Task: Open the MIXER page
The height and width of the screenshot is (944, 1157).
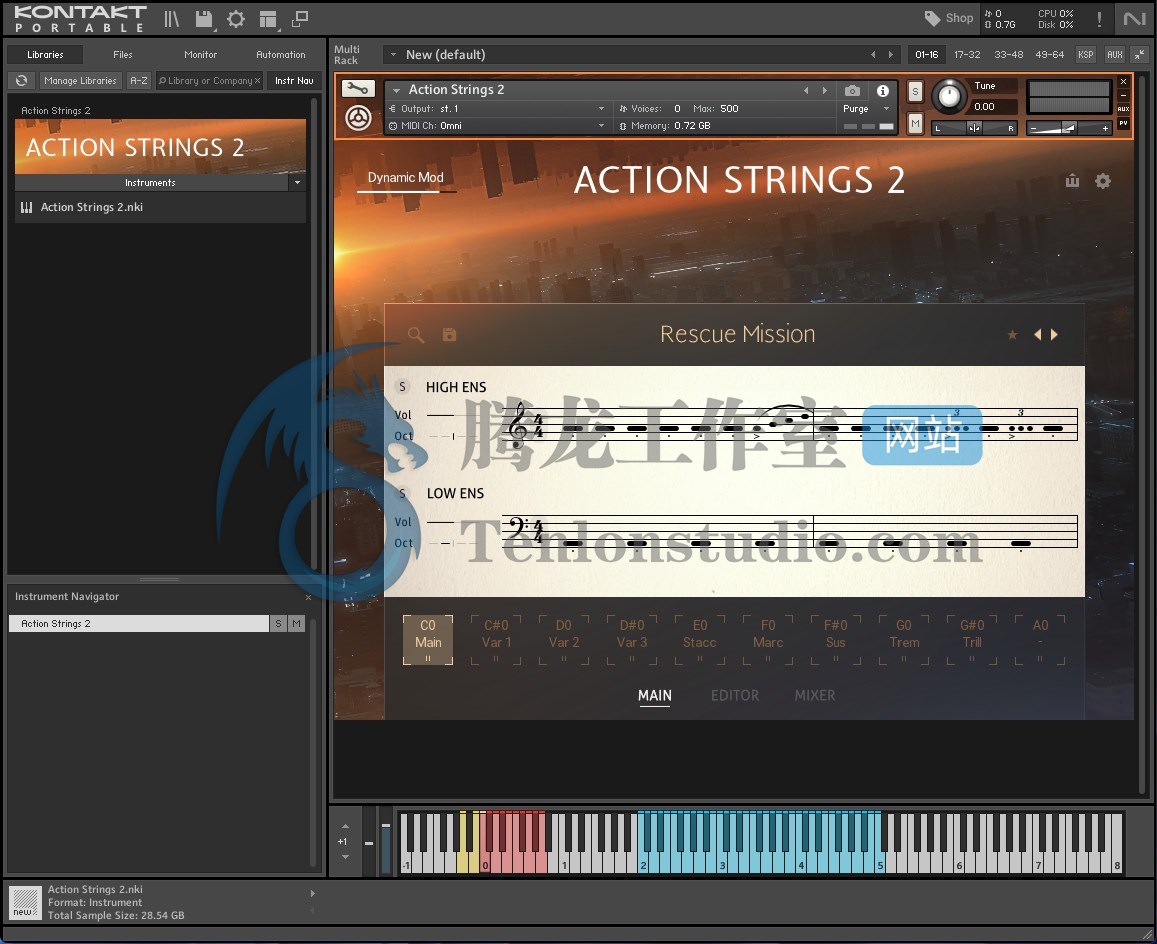Action: pyautogui.click(x=815, y=695)
